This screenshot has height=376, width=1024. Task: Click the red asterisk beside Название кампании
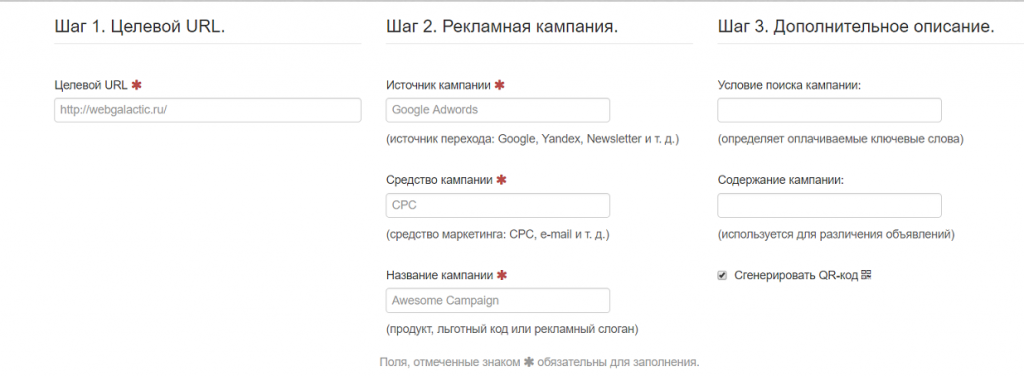pyautogui.click(x=502, y=275)
